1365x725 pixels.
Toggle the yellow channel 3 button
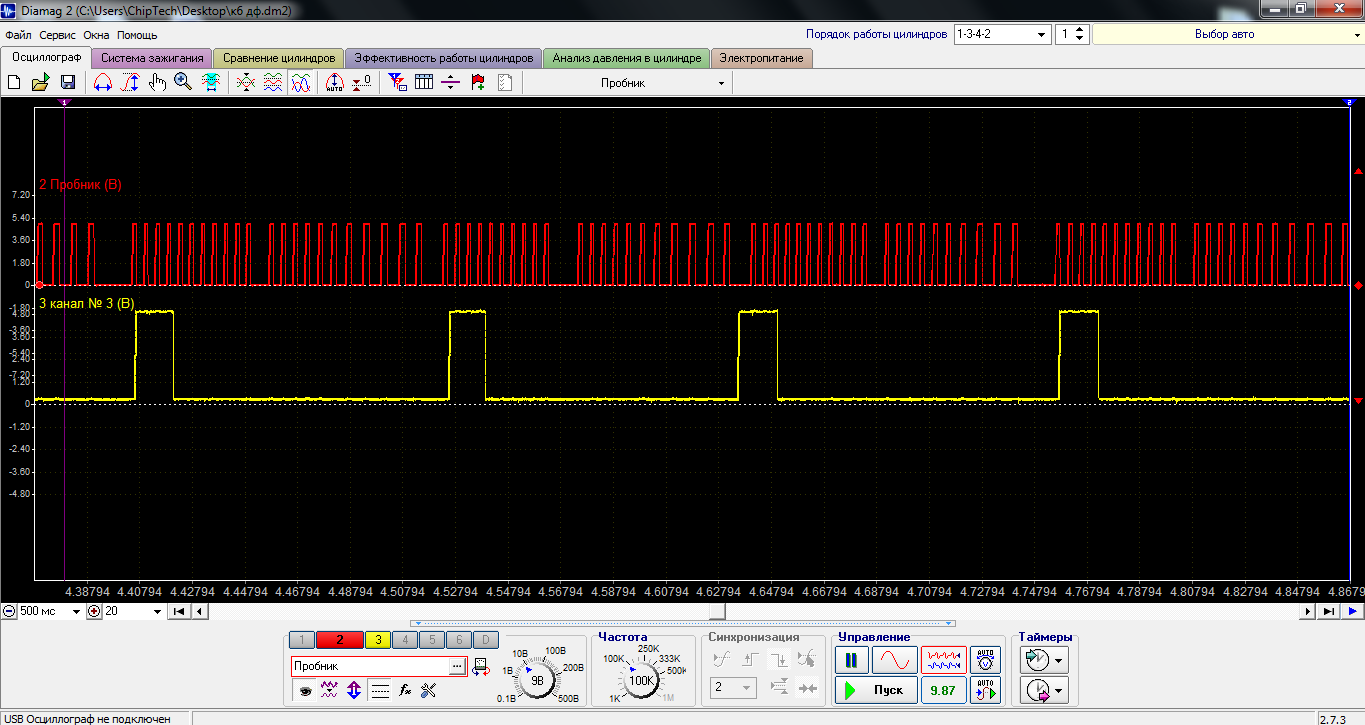tap(378, 640)
